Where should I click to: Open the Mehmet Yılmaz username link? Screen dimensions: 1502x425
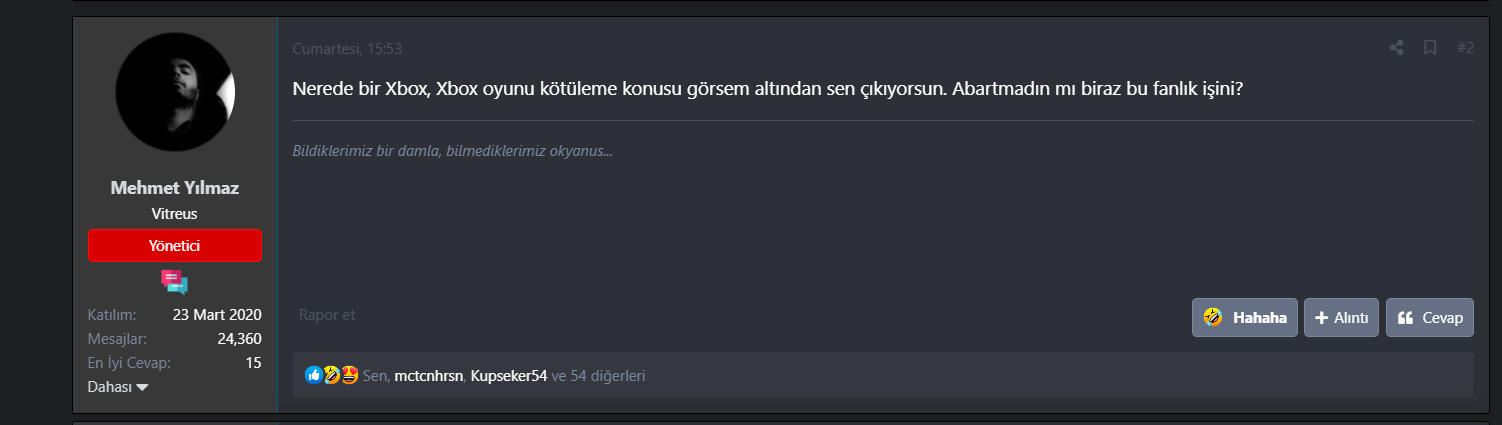175,188
